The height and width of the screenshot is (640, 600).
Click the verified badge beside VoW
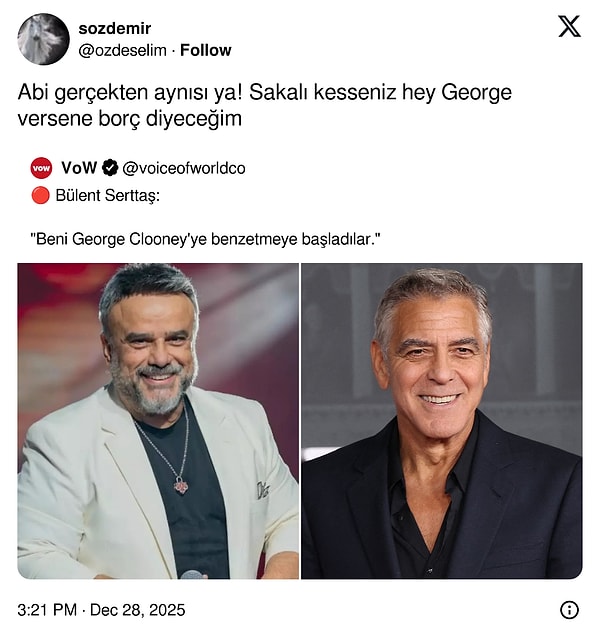[x=110, y=168]
